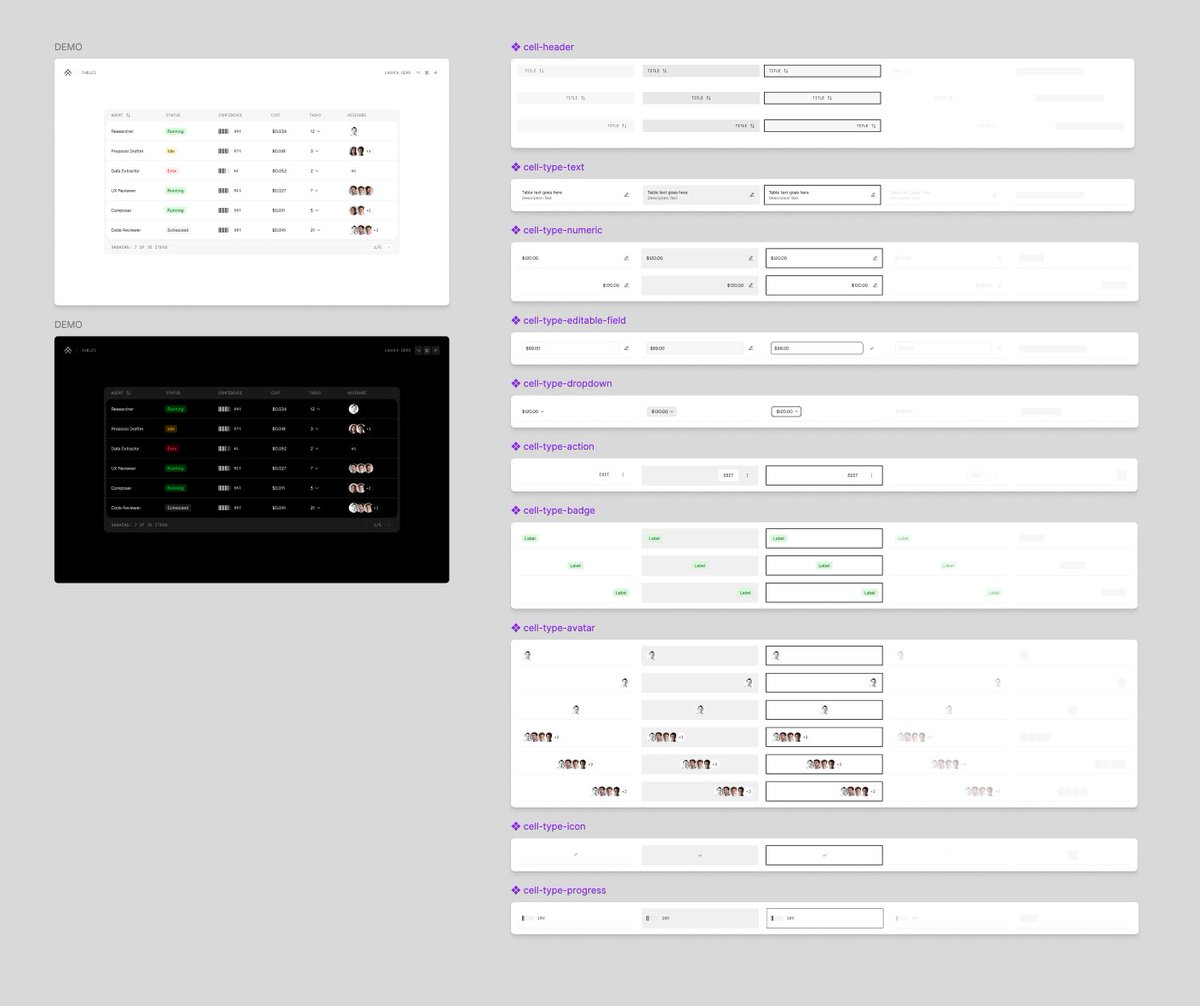The width and height of the screenshot is (1200, 1006).
Task: Click LAUNCH DEMO in the dark demo header
Action: coord(398,351)
